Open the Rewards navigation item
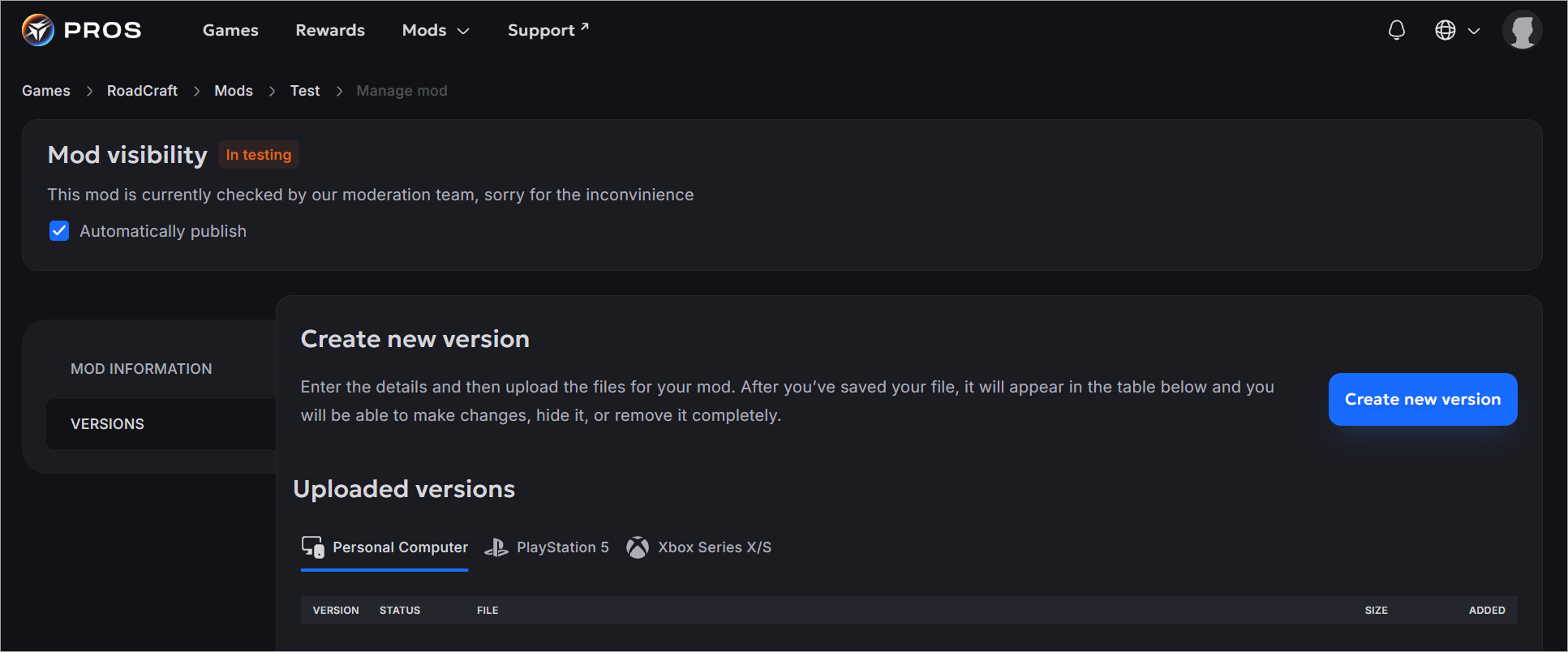1568x652 pixels. coord(330,30)
